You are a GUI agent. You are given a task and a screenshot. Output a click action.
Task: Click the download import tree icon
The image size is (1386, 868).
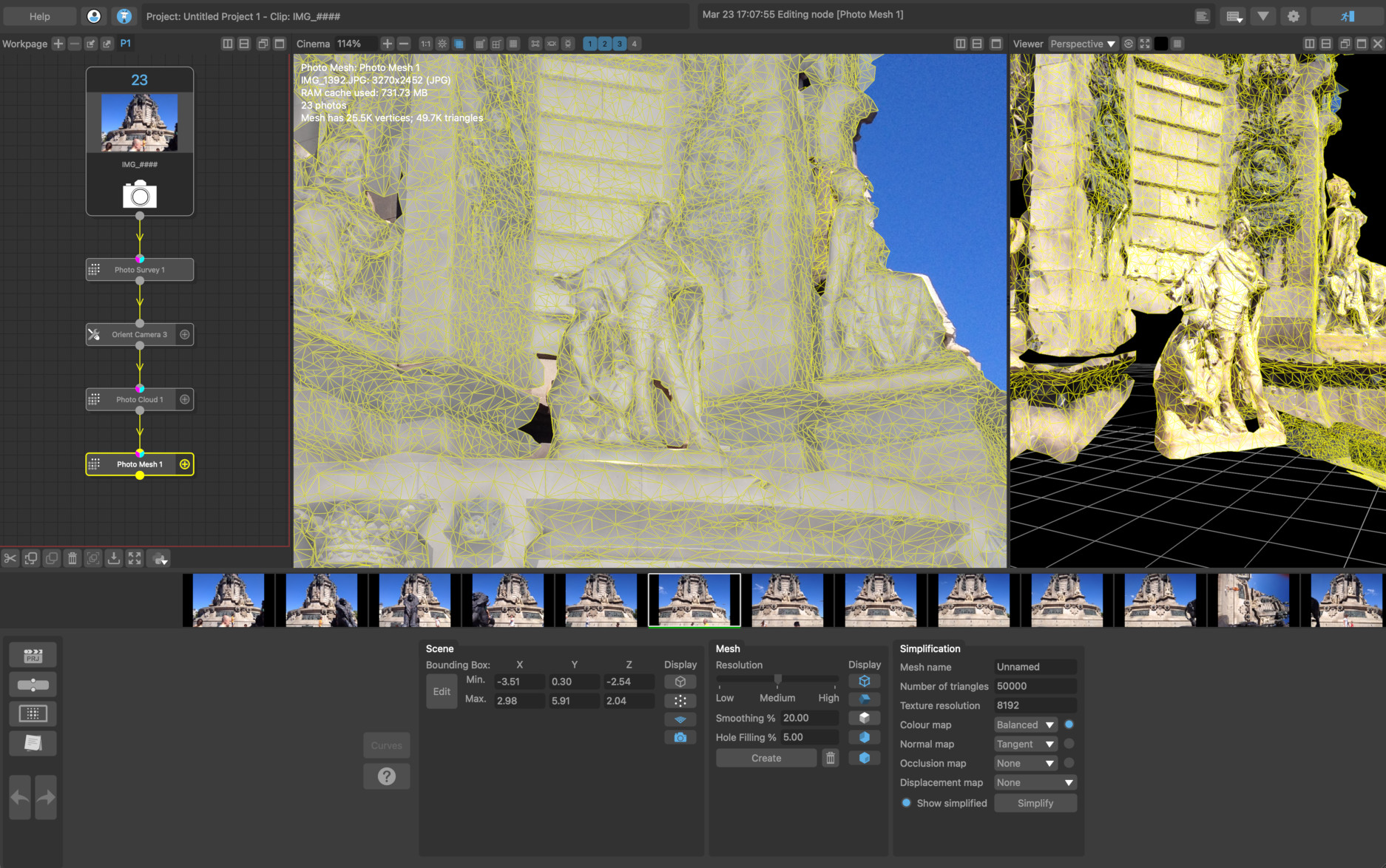tap(114, 558)
